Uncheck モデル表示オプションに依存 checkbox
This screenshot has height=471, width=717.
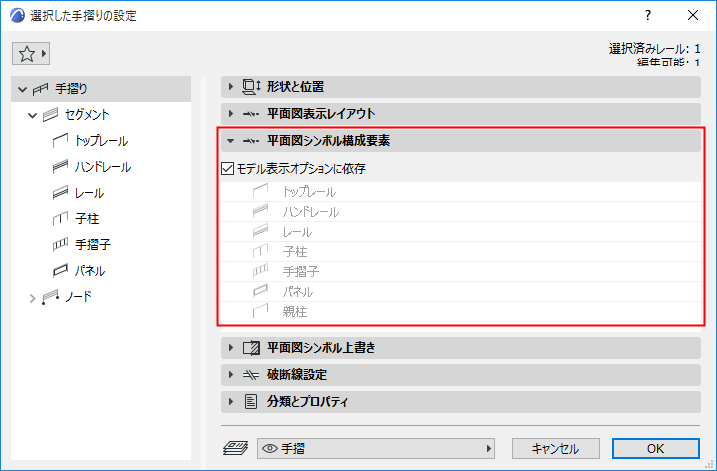coord(227,169)
